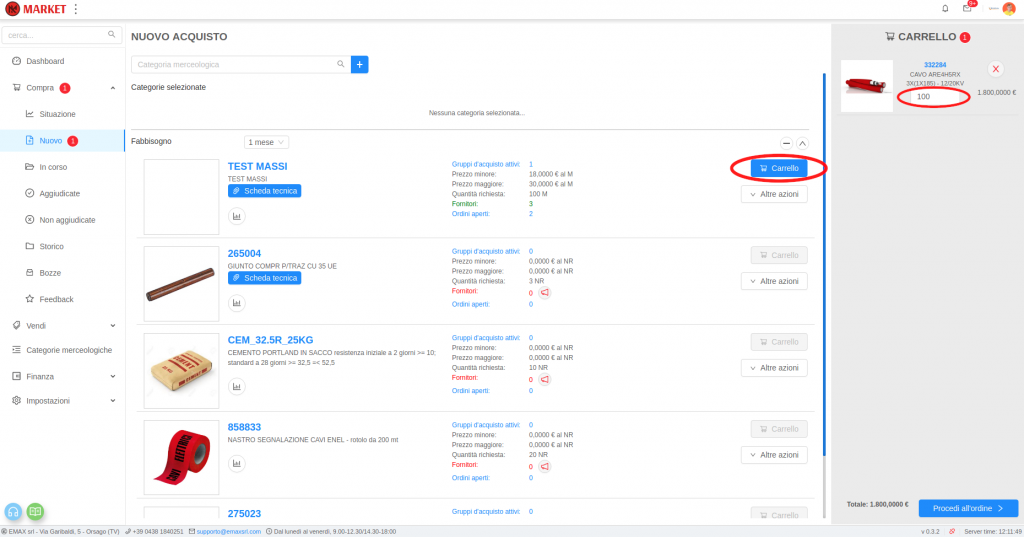This screenshot has width=1024, height=537.
Task: Select In corso in the sidebar
Action: coord(53,167)
